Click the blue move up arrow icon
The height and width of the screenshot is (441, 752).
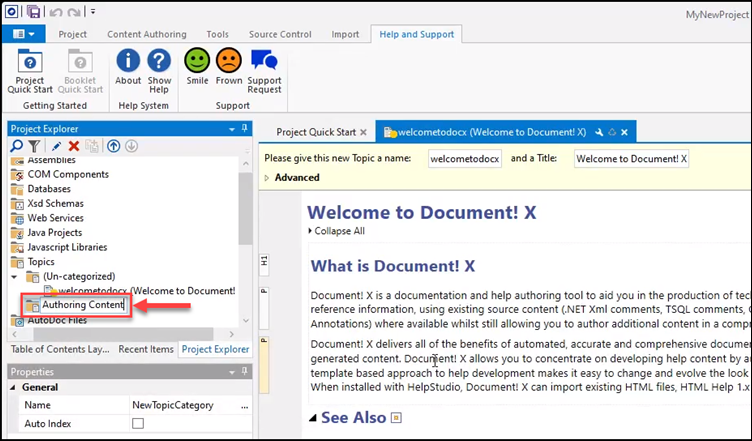tap(114, 146)
